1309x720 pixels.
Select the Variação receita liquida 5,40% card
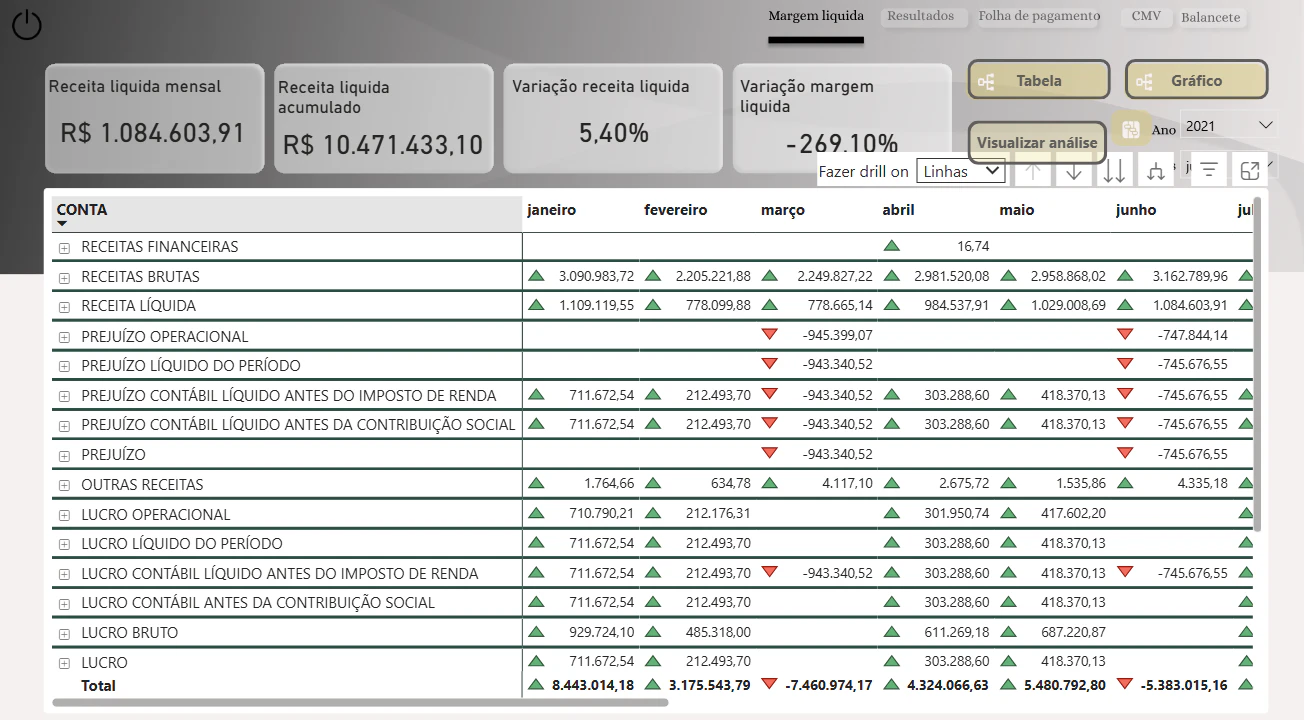[613, 118]
